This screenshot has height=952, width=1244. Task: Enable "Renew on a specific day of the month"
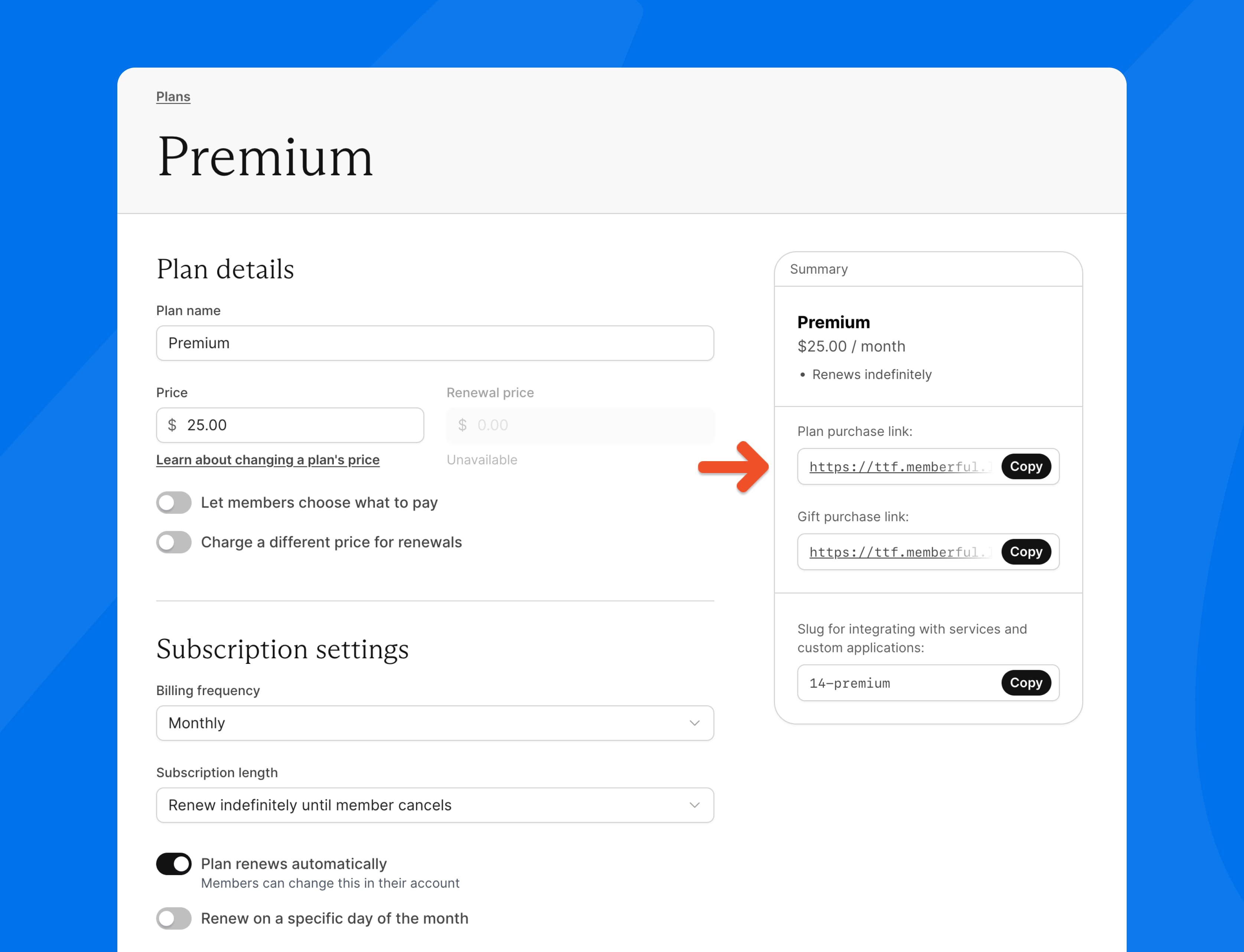pyautogui.click(x=173, y=918)
